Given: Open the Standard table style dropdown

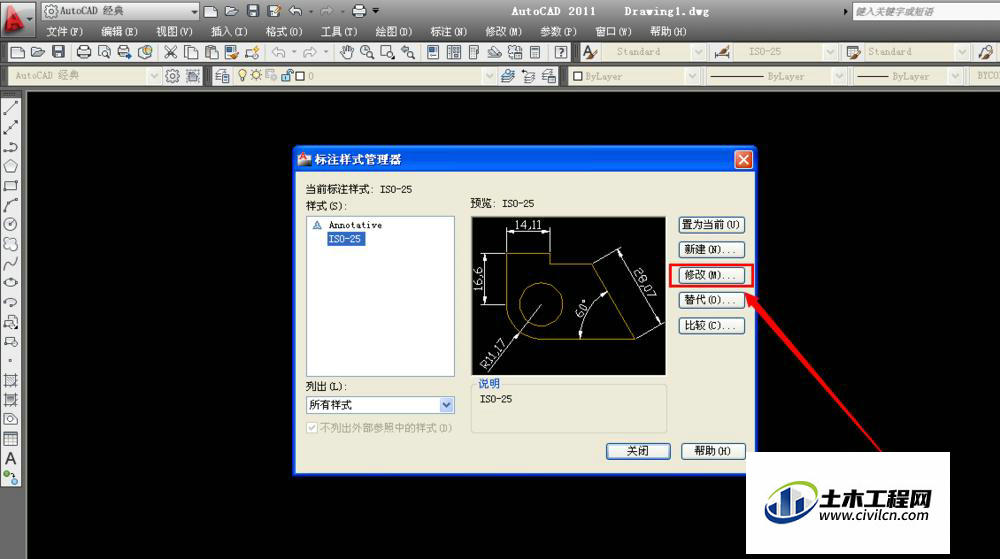Looking at the screenshot, I should tap(918, 52).
